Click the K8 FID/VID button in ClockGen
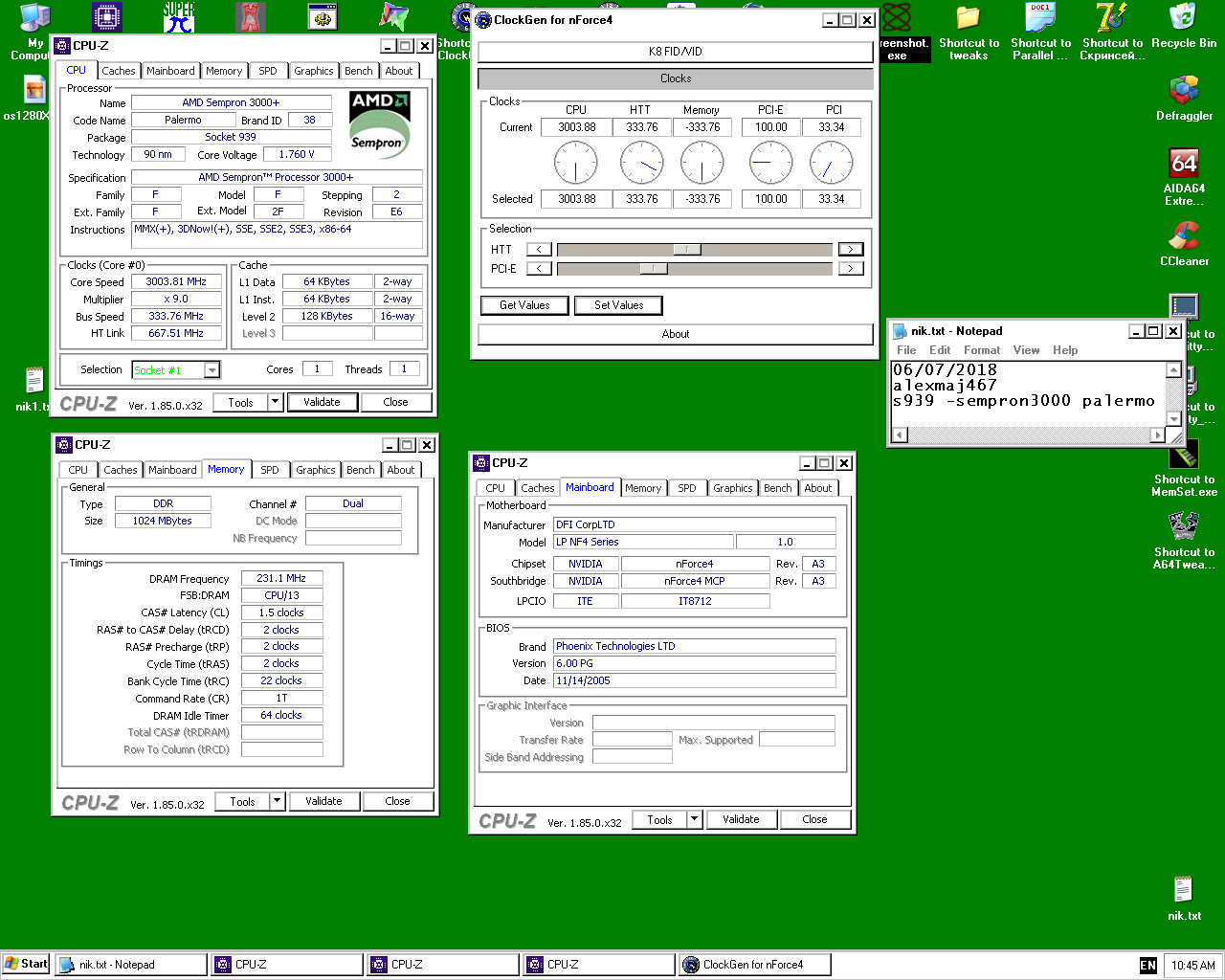 pos(676,52)
